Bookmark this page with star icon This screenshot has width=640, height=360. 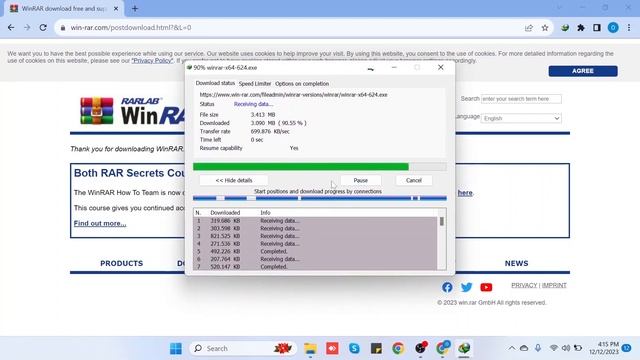coord(545,28)
